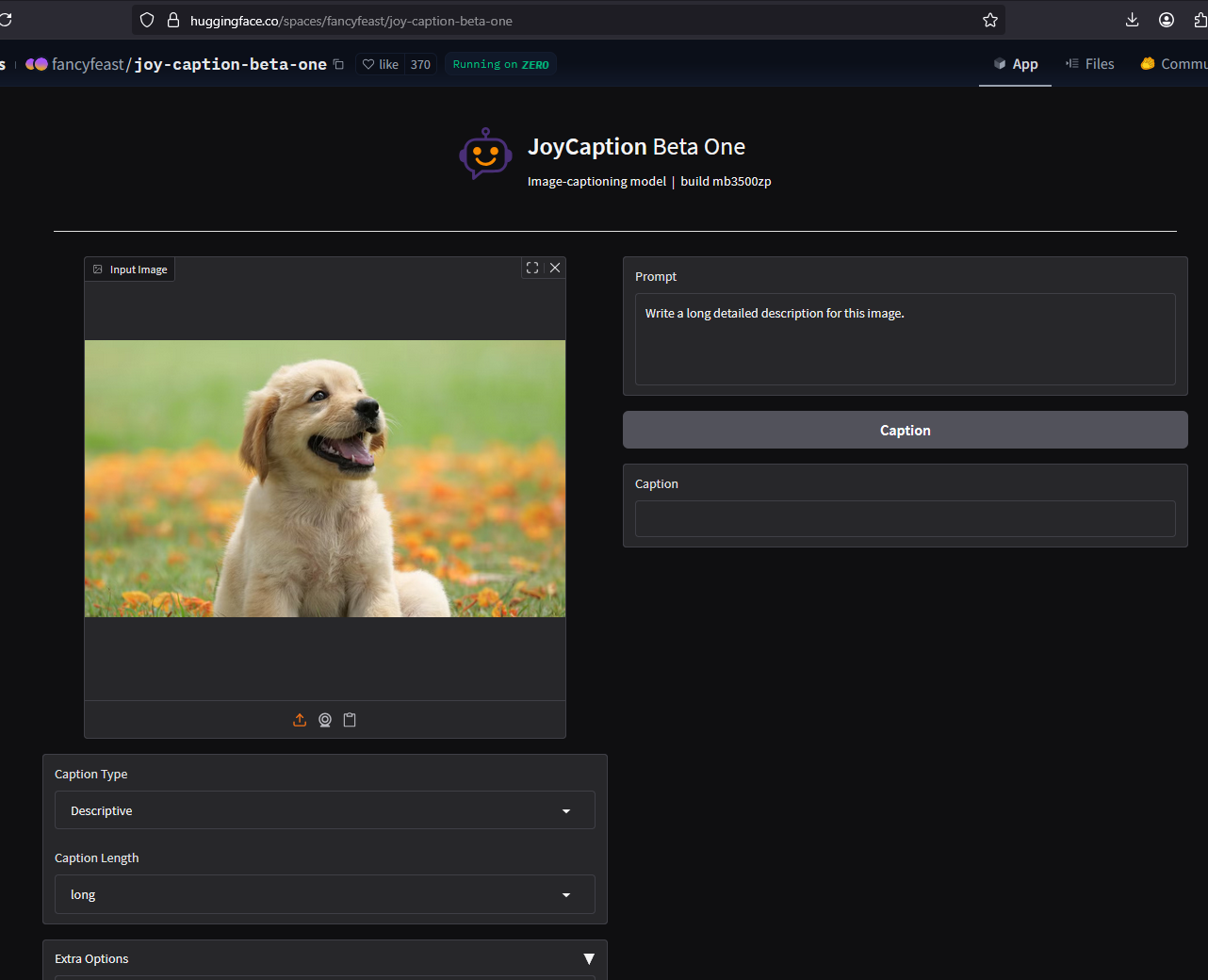Click the "build mb3500zp" text
Image resolution: width=1208 pixels, height=980 pixels.
pos(726,181)
